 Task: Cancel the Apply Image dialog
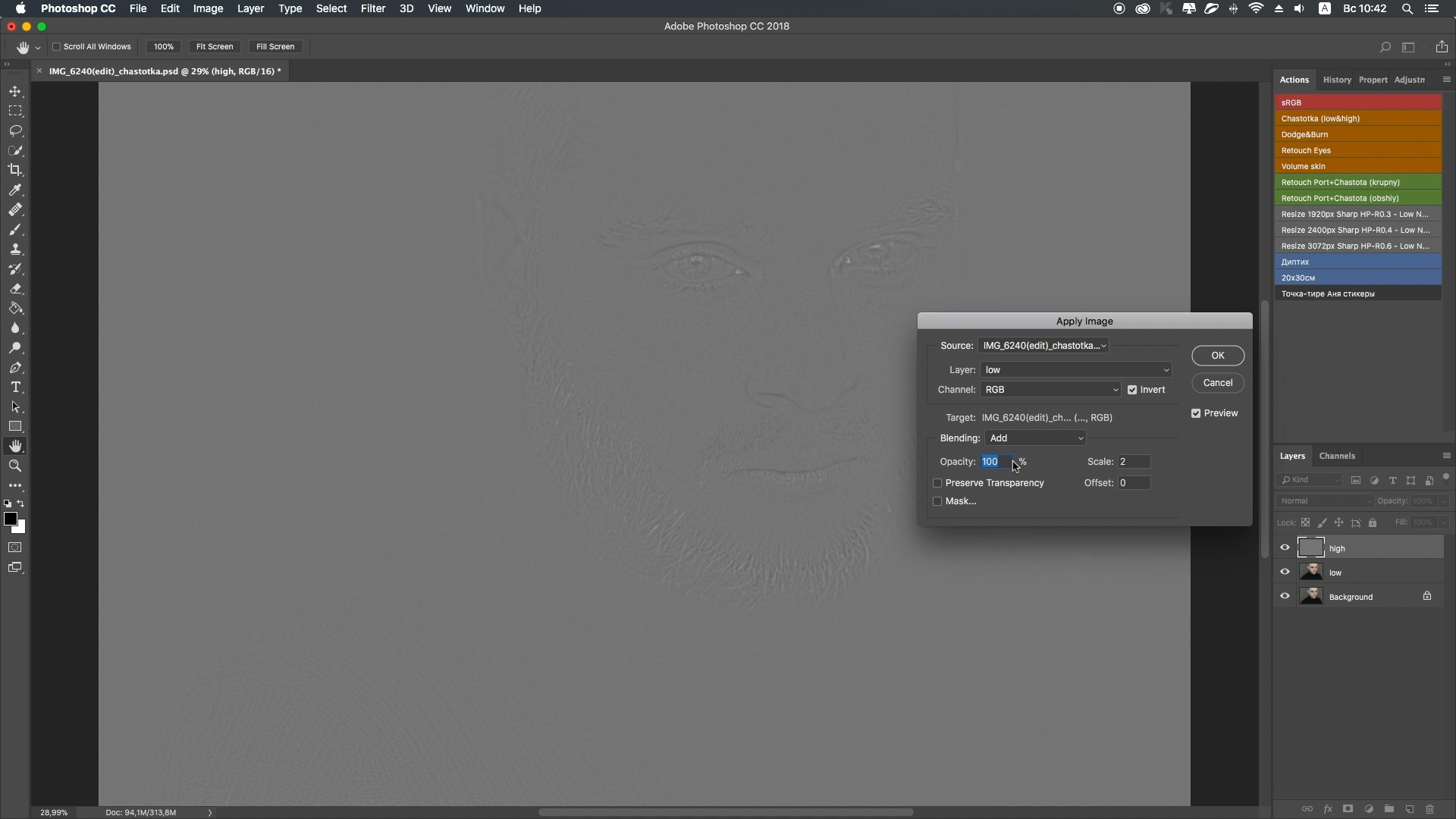pyautogui.click(x=1217, y=383)
